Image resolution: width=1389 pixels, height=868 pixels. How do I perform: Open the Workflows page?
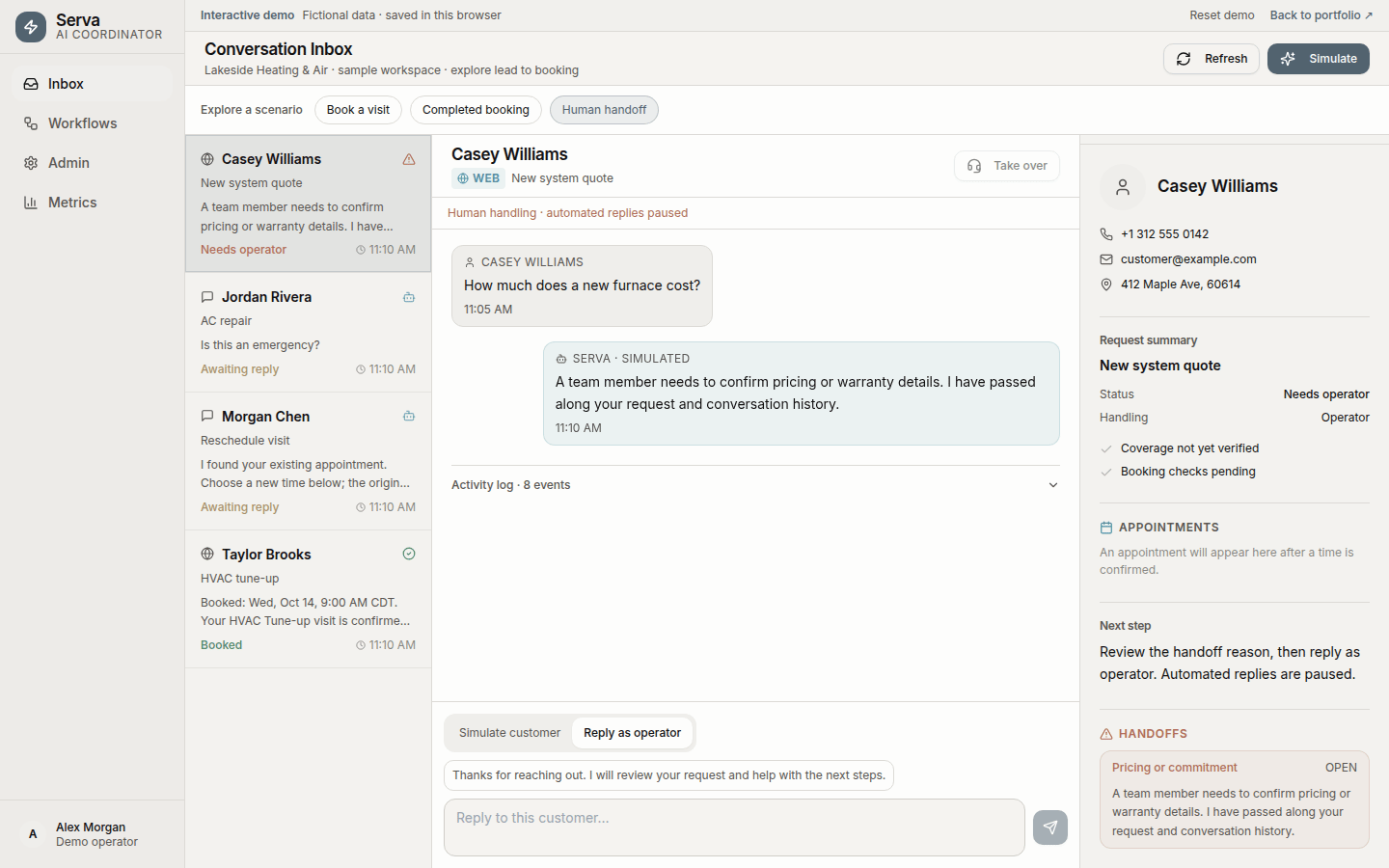[93, 123]
